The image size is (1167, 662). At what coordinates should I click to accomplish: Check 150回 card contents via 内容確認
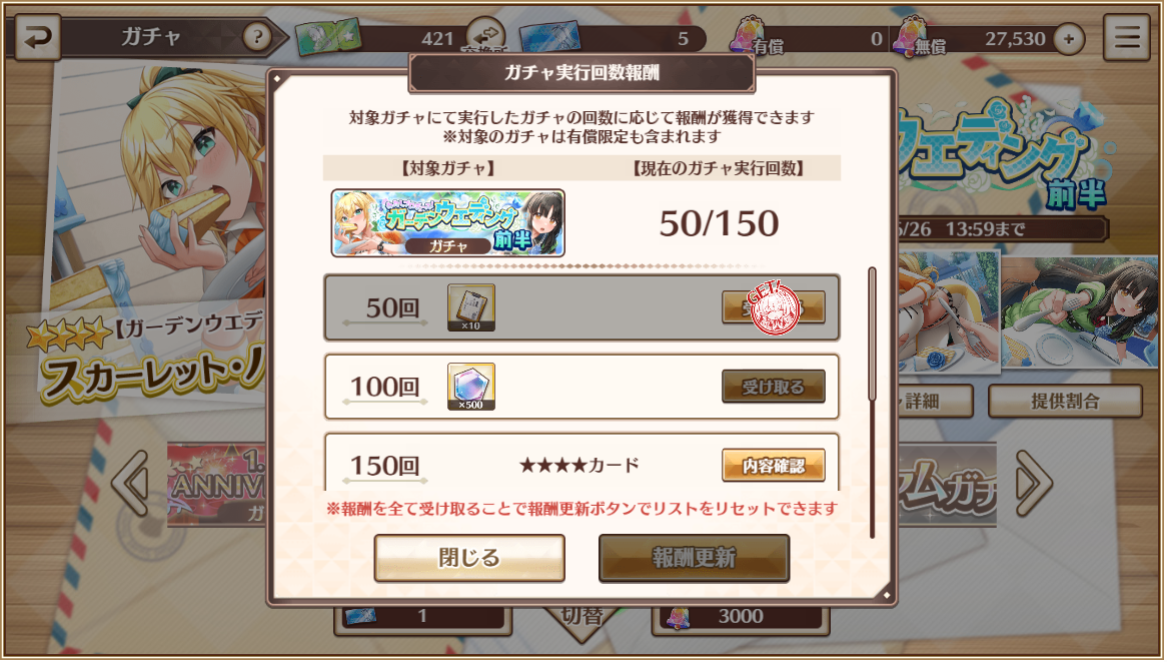(x=773, y=465)
